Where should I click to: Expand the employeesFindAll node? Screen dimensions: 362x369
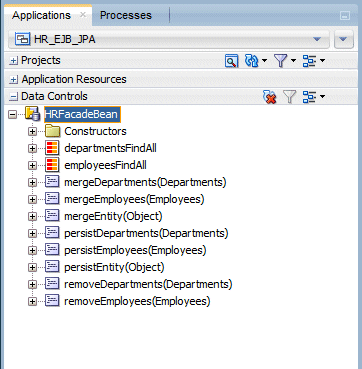pyautogui.click(x=32, y=165)
